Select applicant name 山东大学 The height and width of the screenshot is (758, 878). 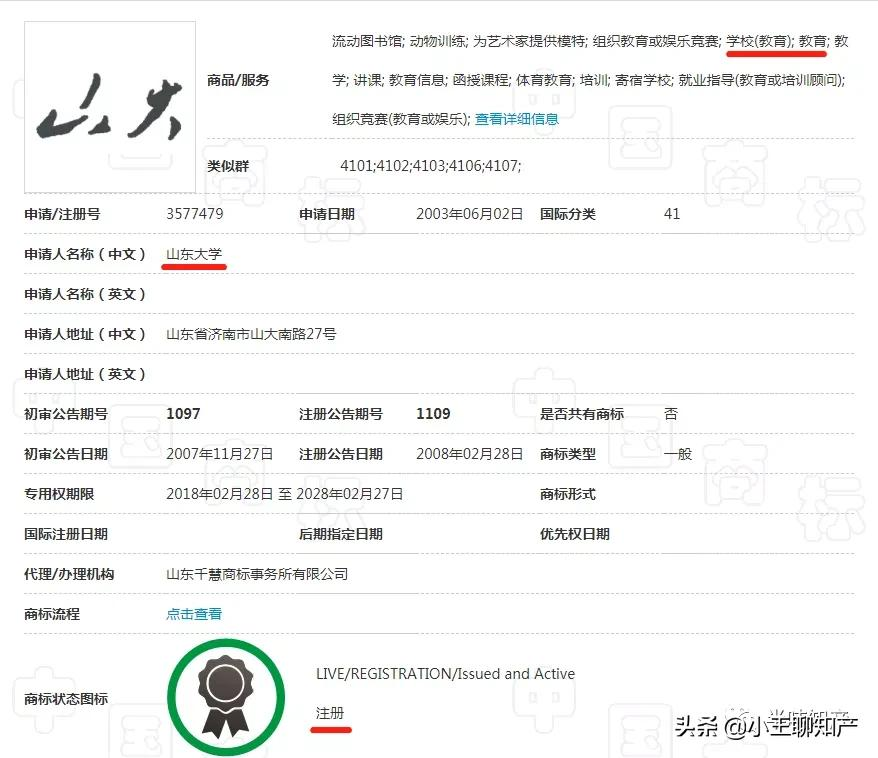(194, 254)
